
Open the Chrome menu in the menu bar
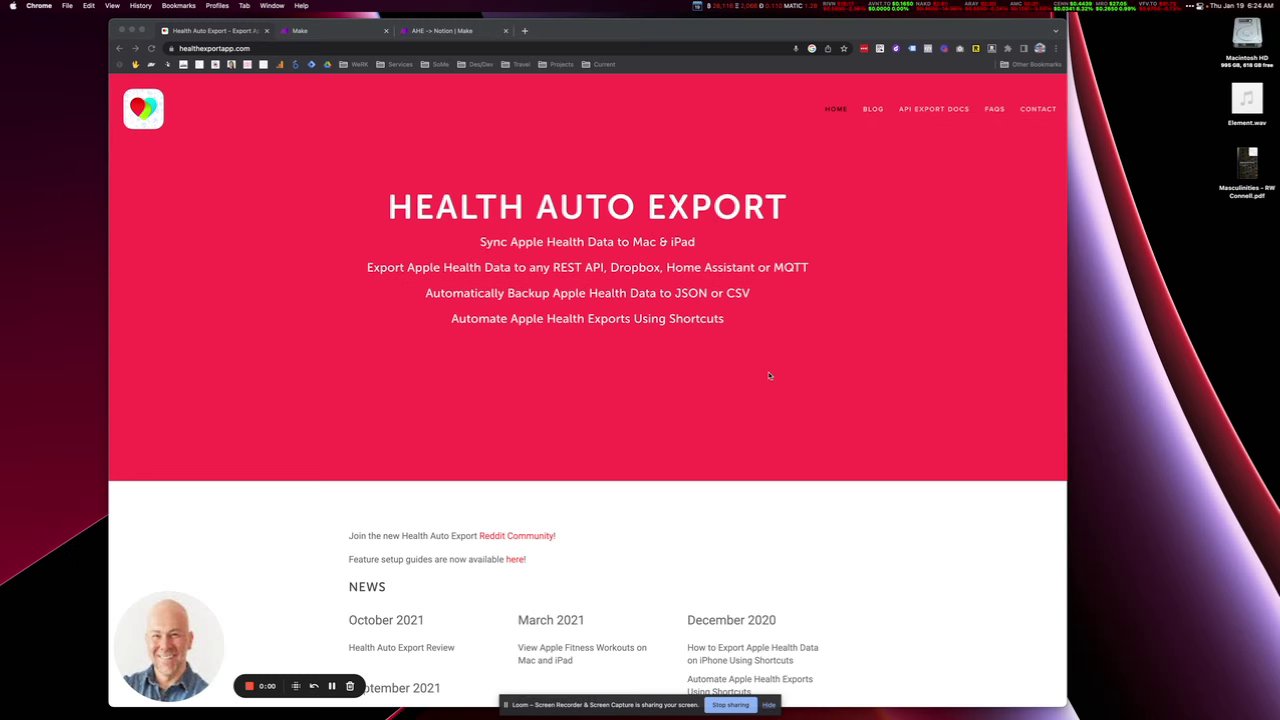pos(39,6)
